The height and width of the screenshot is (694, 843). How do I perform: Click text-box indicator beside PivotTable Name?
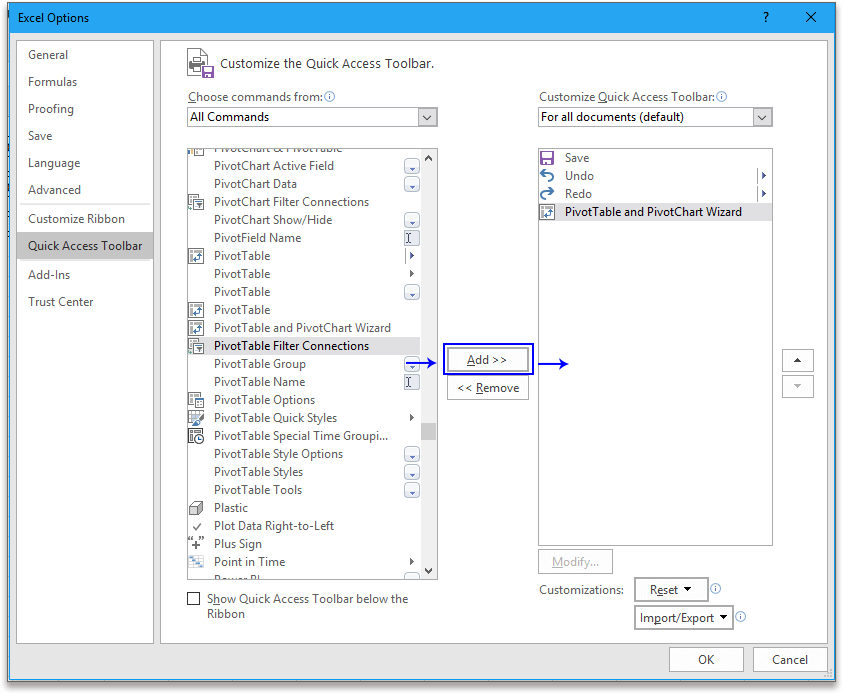(x=411, y=382)
